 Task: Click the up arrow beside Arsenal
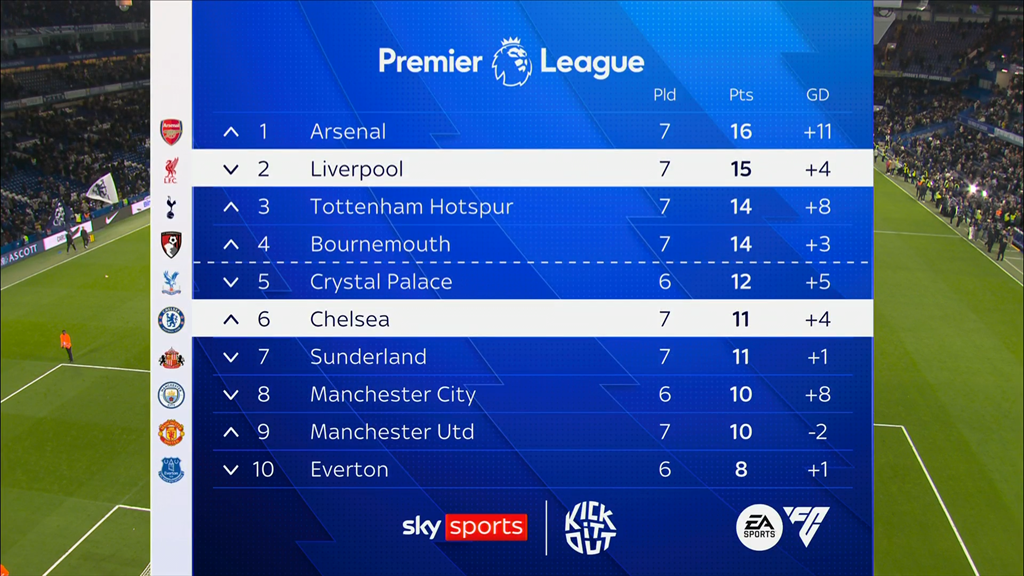coord(231,132)
